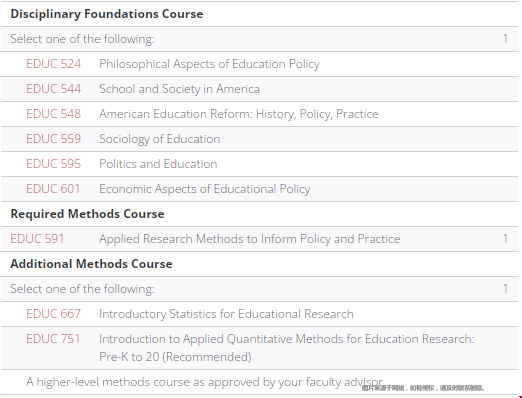Click School and Society in America title
The image size is (522, 398).
pyautogui.click(x=179, y=89)
